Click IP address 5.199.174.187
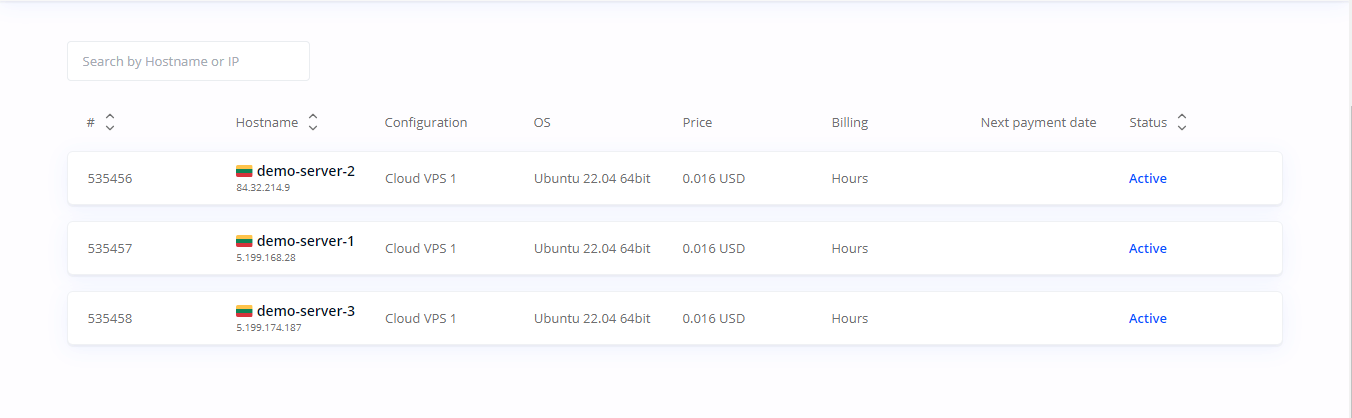This screenshot has width=1352, height=418. click(268, 328)
